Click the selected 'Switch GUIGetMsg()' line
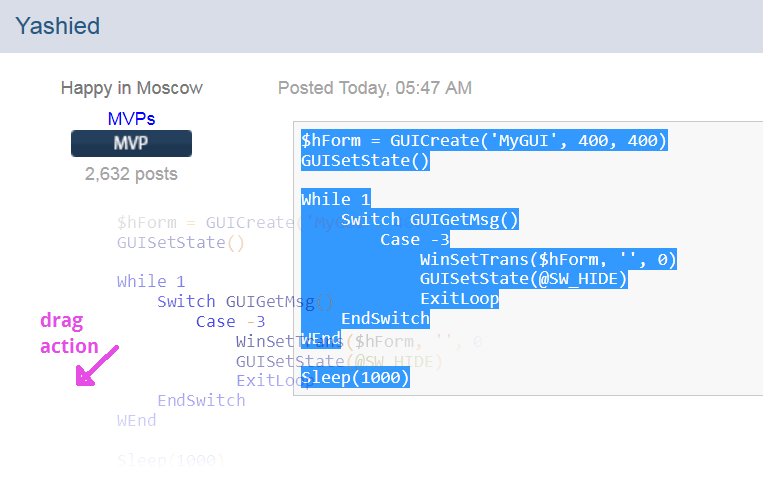 430,219
